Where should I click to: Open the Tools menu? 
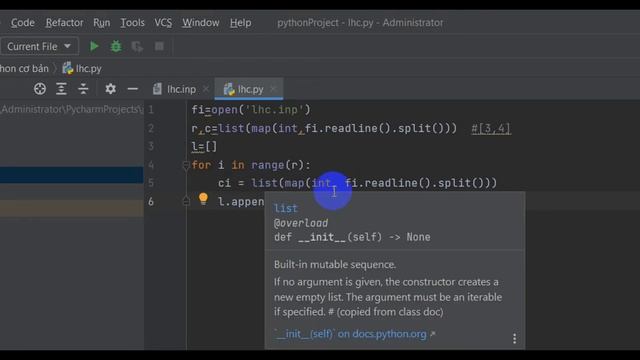[x=132, y=22]
